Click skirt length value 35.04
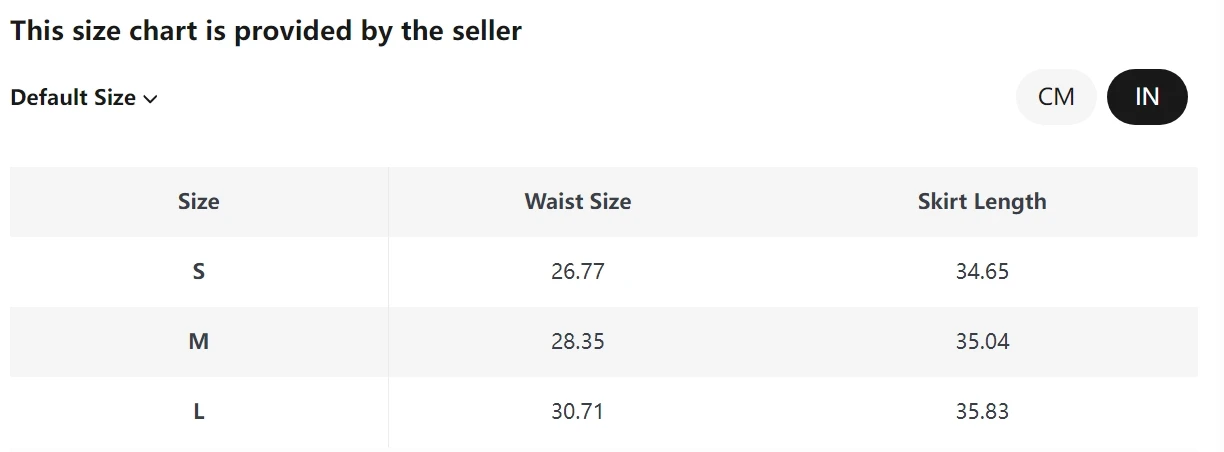 (x=982, y=341)
